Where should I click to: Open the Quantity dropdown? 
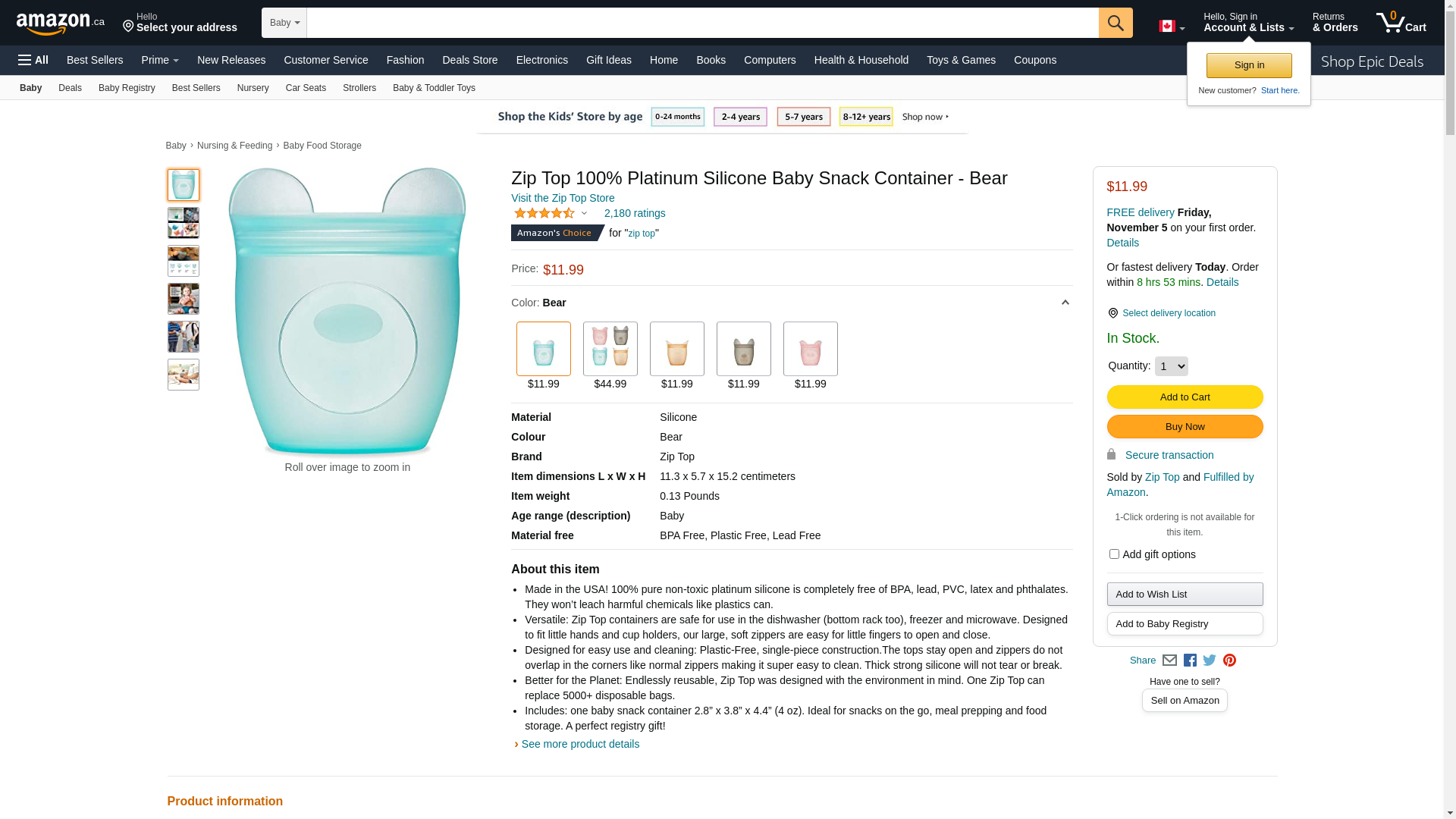[1171, 366]
